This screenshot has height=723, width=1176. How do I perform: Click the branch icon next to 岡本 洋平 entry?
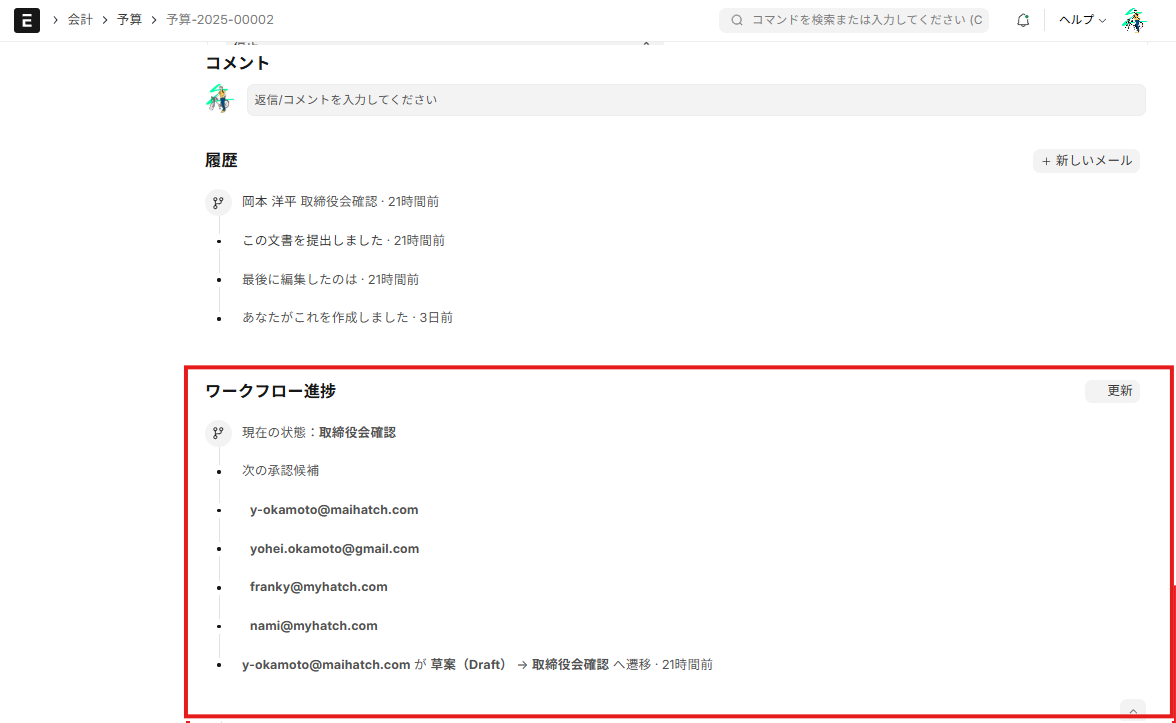tap(218, 202)
